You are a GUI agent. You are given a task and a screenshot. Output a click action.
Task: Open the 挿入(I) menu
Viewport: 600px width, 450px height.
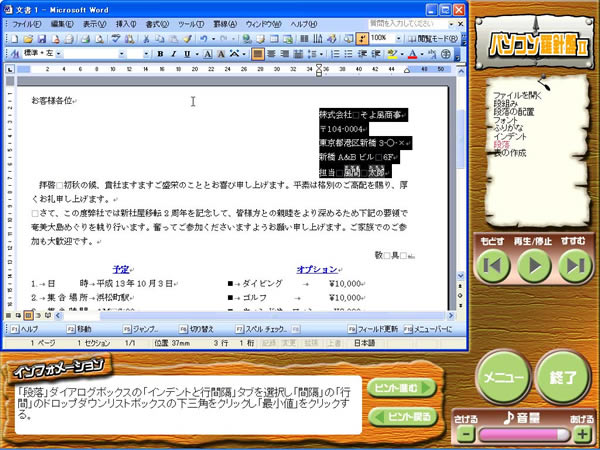pyautogui.click(x=126, y=24)
